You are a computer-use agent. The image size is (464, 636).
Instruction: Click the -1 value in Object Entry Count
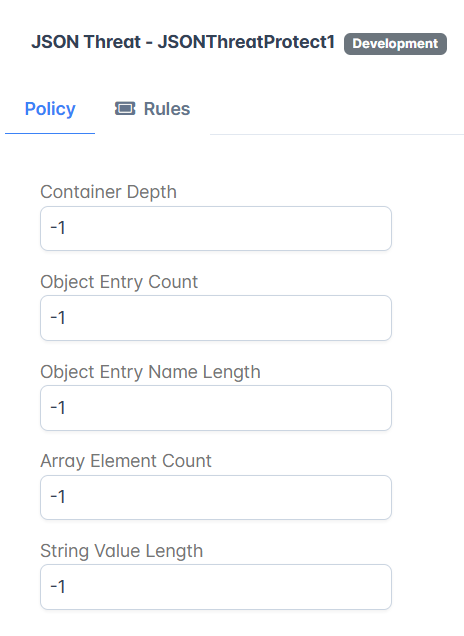click(58, 318)
